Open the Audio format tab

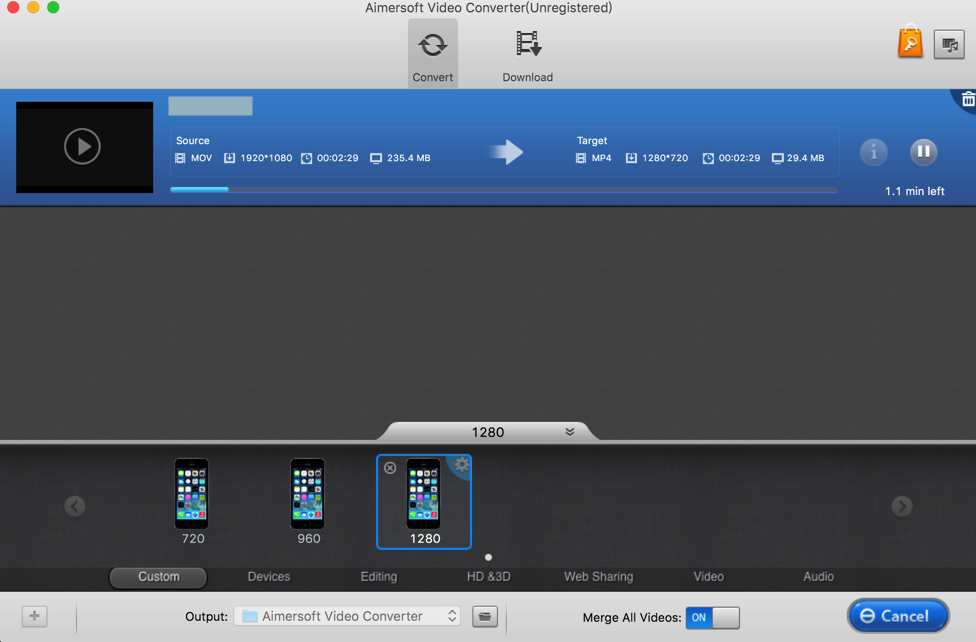(818, 577)
